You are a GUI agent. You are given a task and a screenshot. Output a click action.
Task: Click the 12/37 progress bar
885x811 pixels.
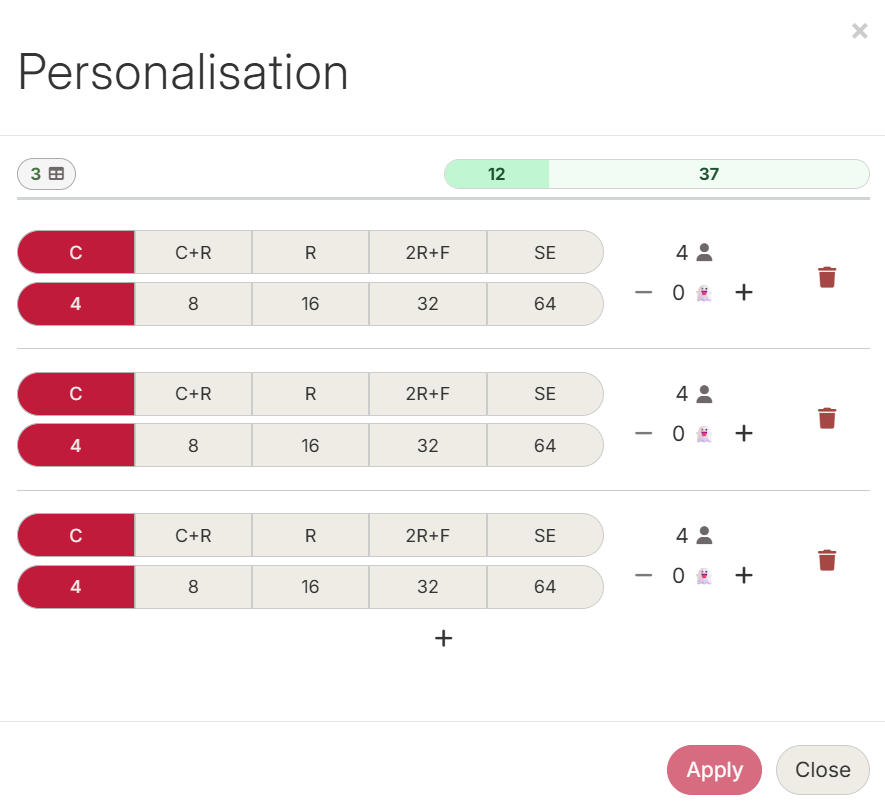coord(657,173)
